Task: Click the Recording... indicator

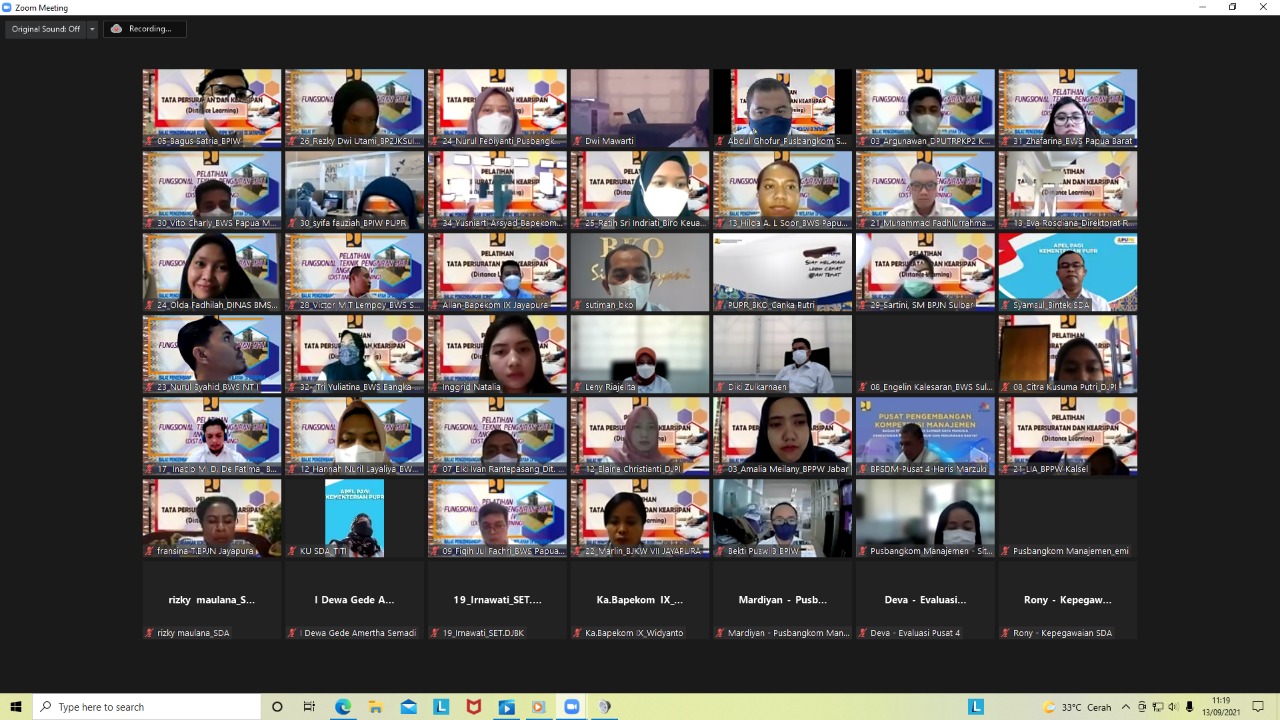Action: (x=145, y=29)
